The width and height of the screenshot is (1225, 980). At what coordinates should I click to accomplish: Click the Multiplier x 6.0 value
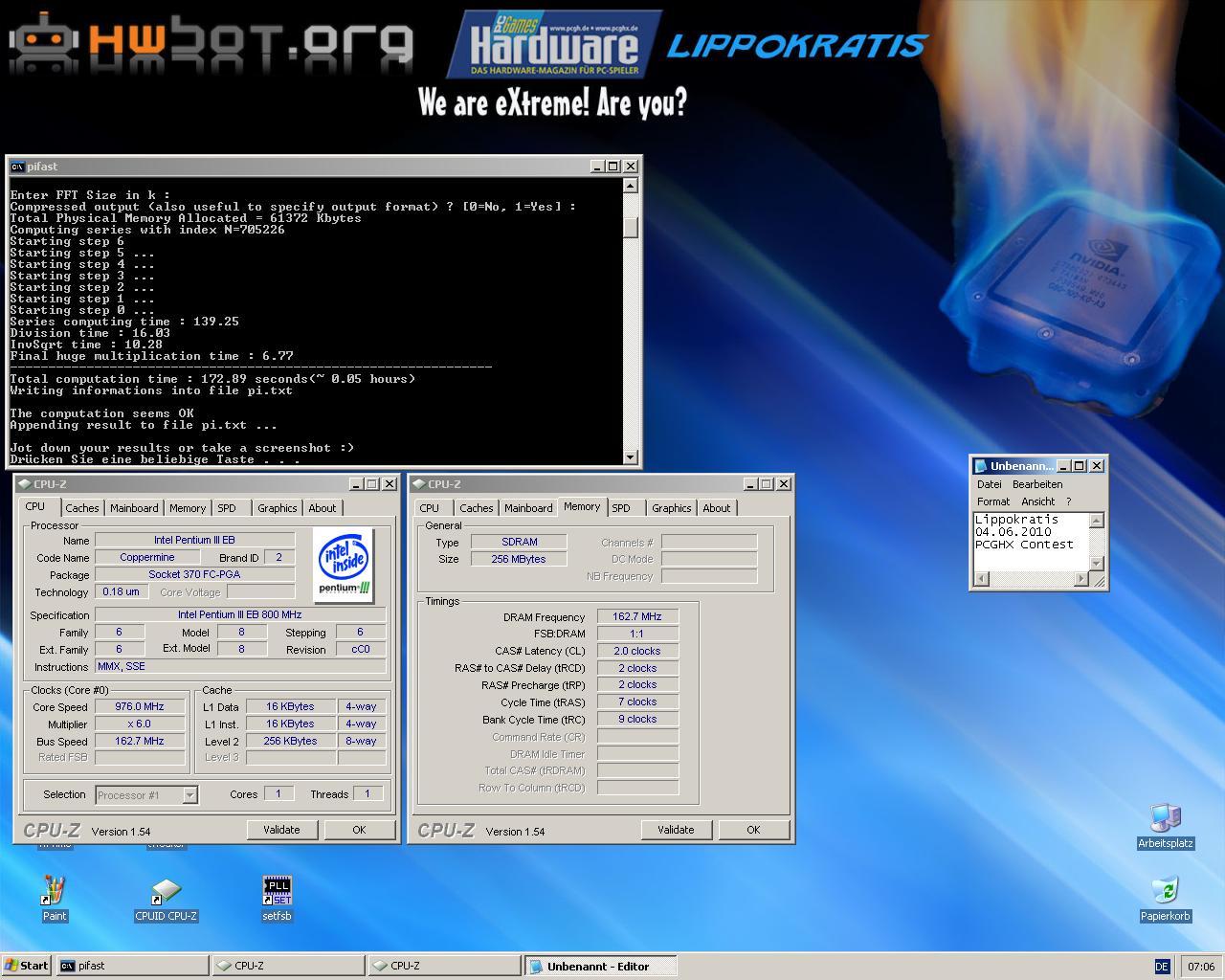140,724
